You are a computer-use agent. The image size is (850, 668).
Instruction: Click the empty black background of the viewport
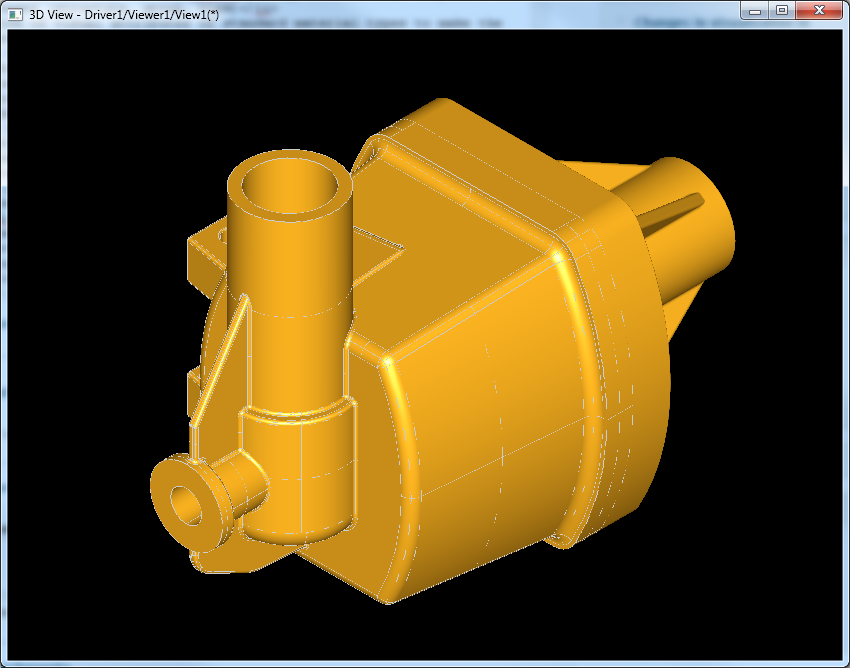point(100,120)
